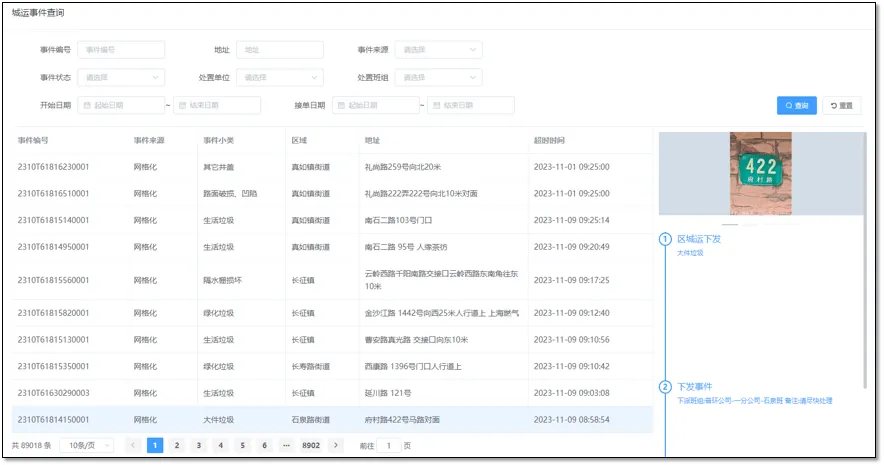Select row 2310T61815820001
This screenshot has height=465, width=884.
(332, 313)
